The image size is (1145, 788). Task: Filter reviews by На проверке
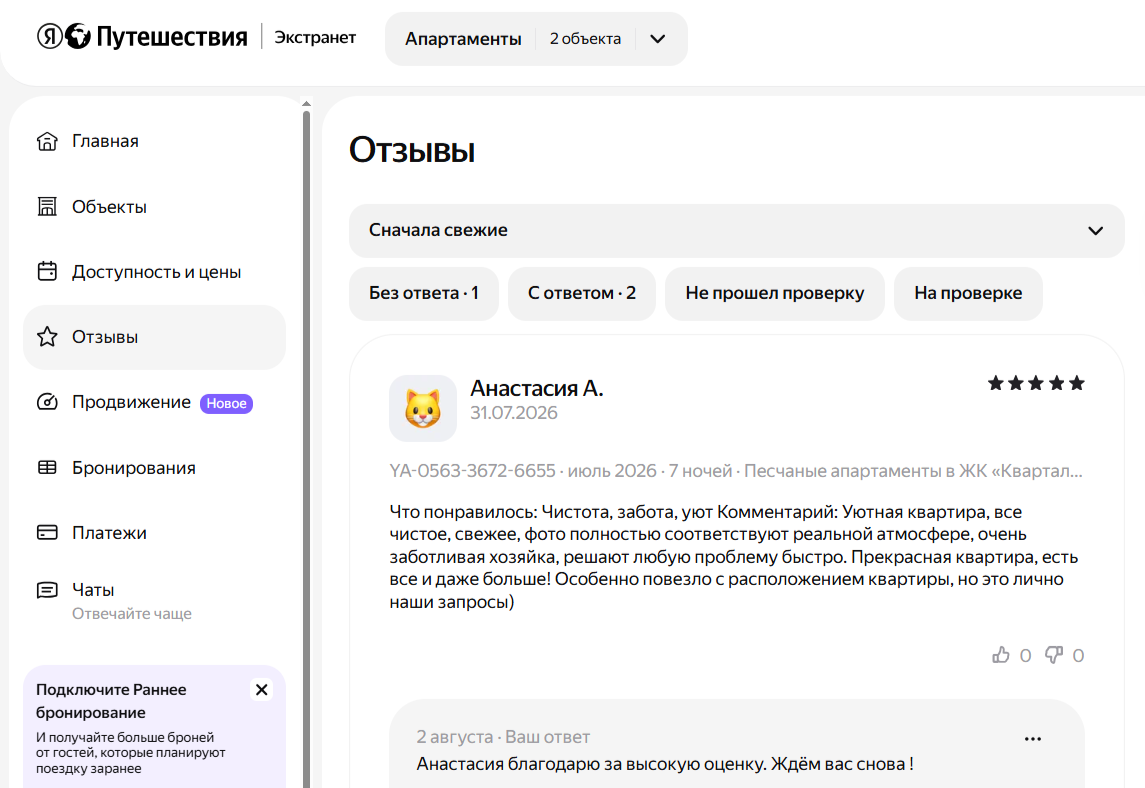pyautogui.click(x=968, y=294)
